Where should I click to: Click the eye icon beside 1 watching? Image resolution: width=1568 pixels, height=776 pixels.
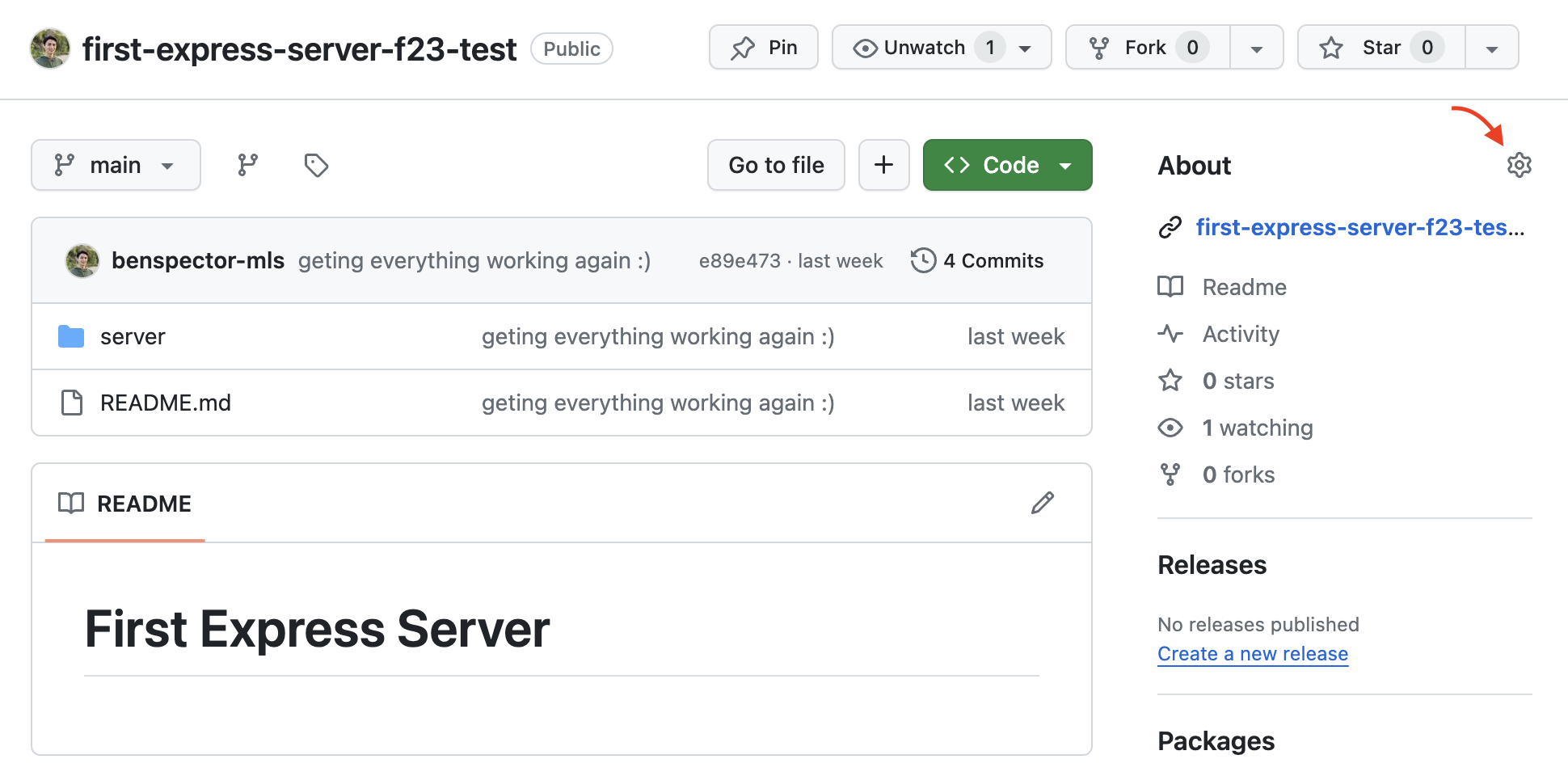click(1170, 428)
